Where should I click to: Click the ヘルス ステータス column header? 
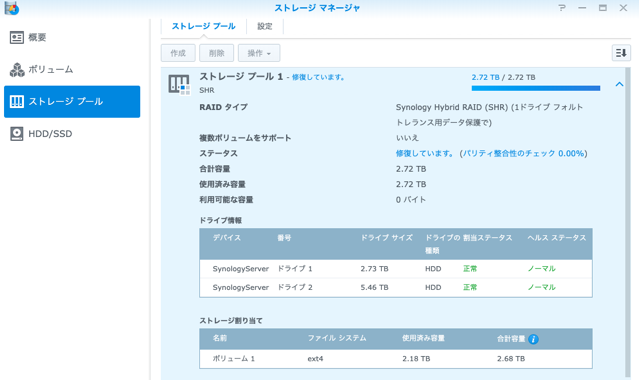557,238
